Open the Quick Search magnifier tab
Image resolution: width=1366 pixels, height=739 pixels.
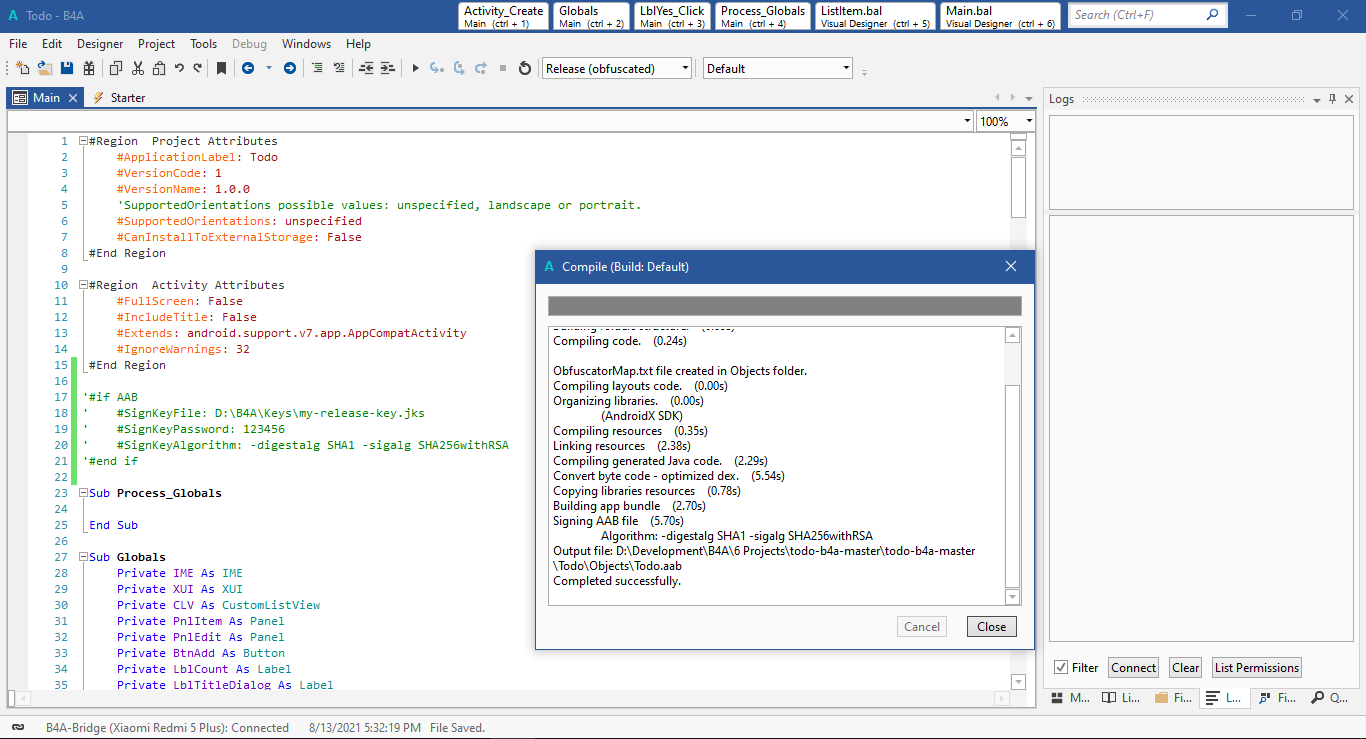coord(1329,698)
